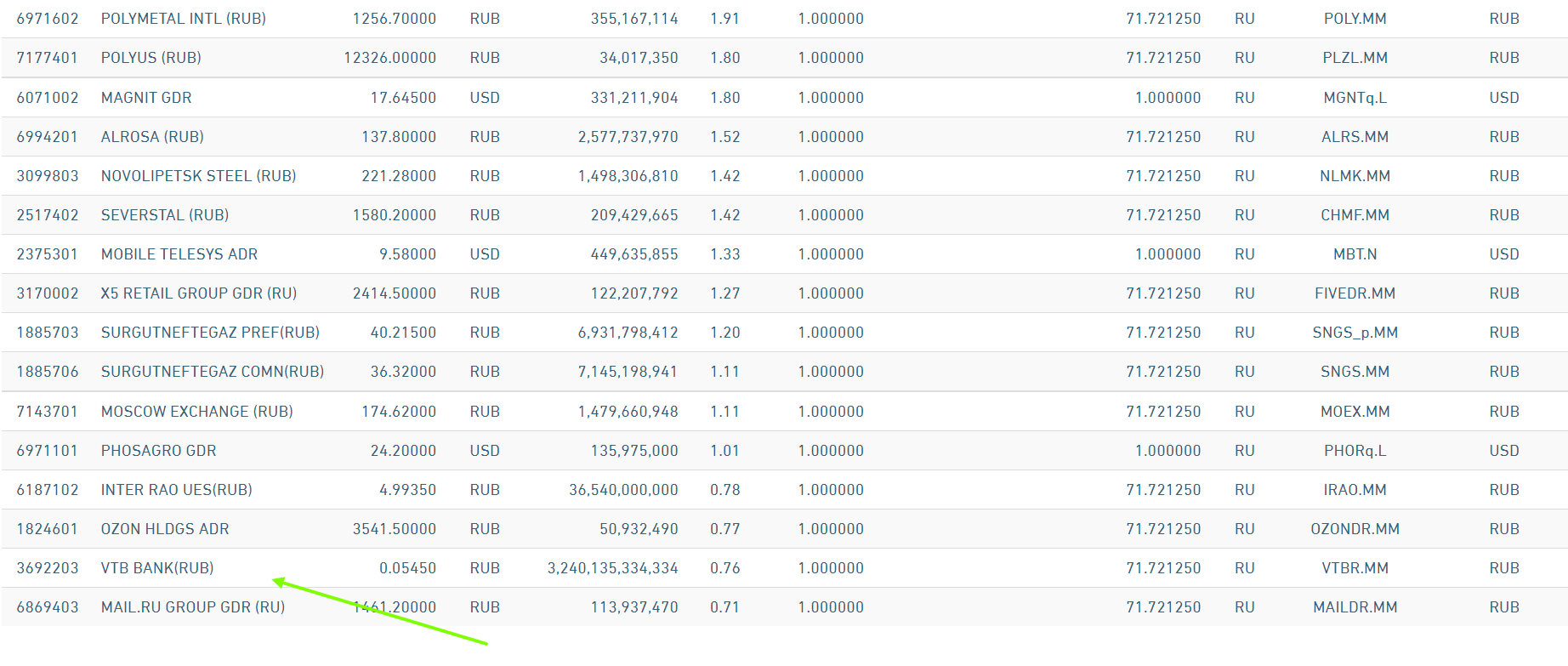Select the POLY.MM ticker symbol
This screenshot has width=1568, height=666.
click(x=1355, y=19)
